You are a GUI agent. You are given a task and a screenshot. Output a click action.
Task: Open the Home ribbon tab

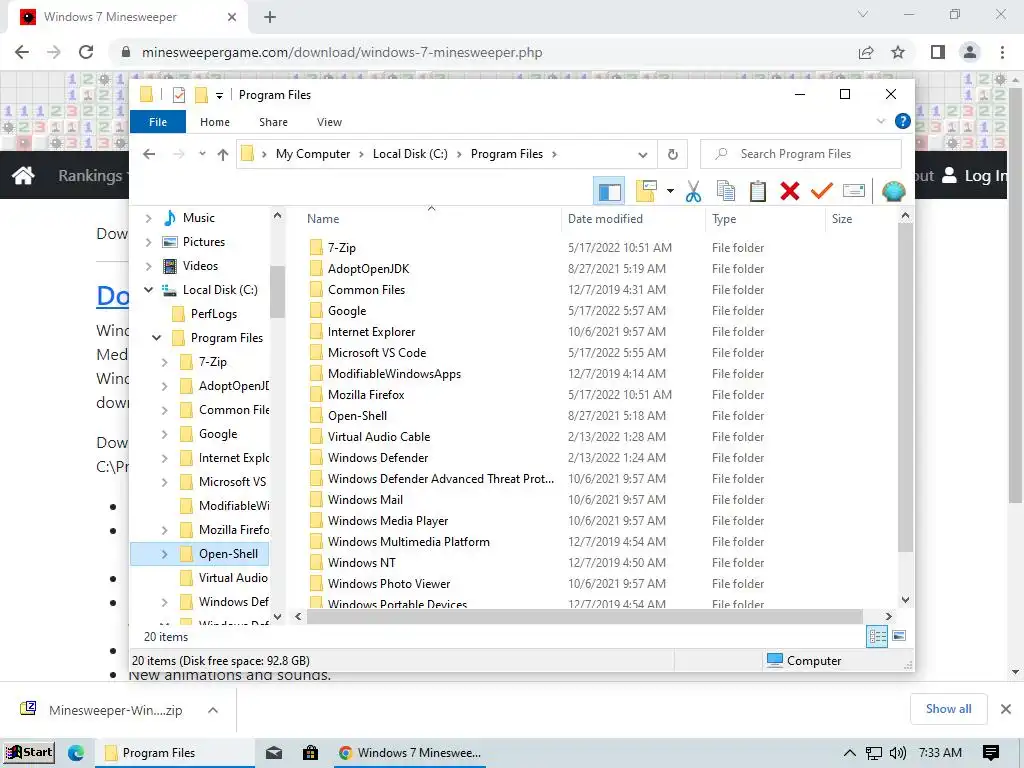[215, 122]
